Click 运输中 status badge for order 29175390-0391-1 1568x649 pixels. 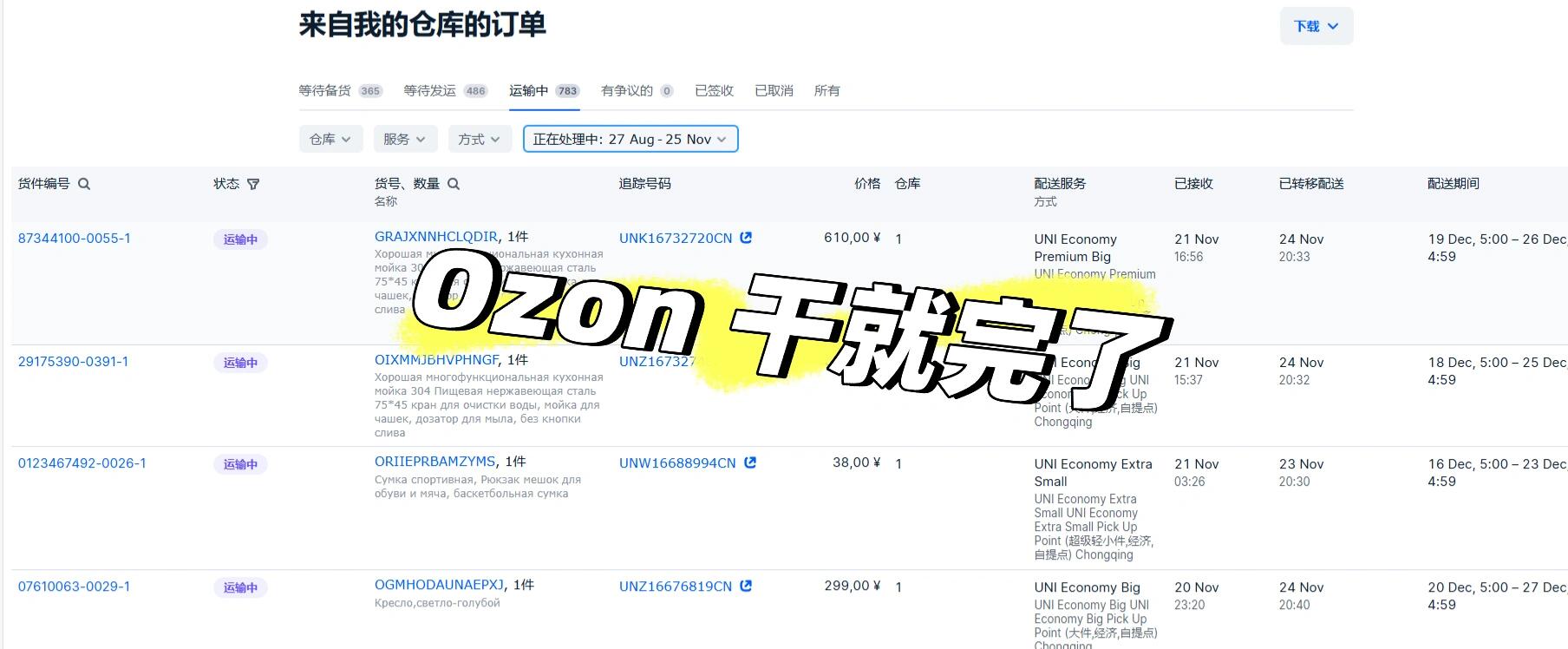pos(240,363)
